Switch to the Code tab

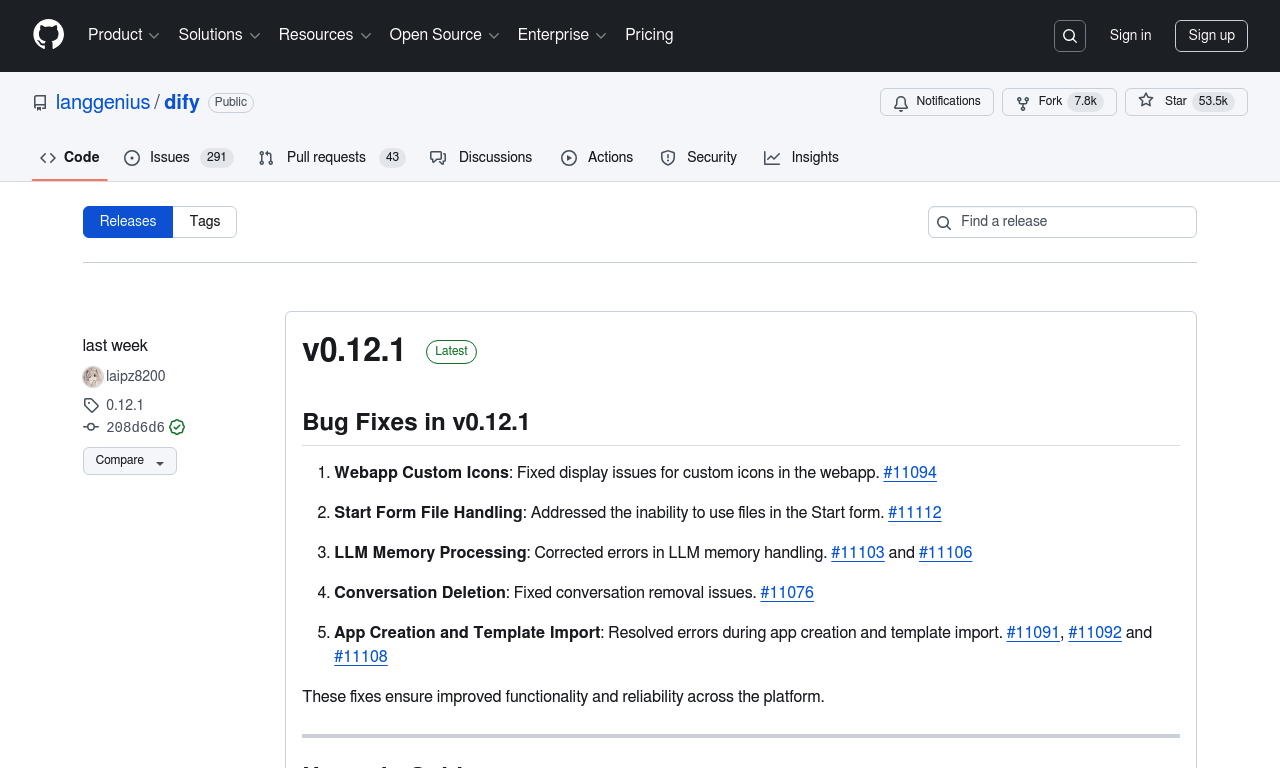70,158
